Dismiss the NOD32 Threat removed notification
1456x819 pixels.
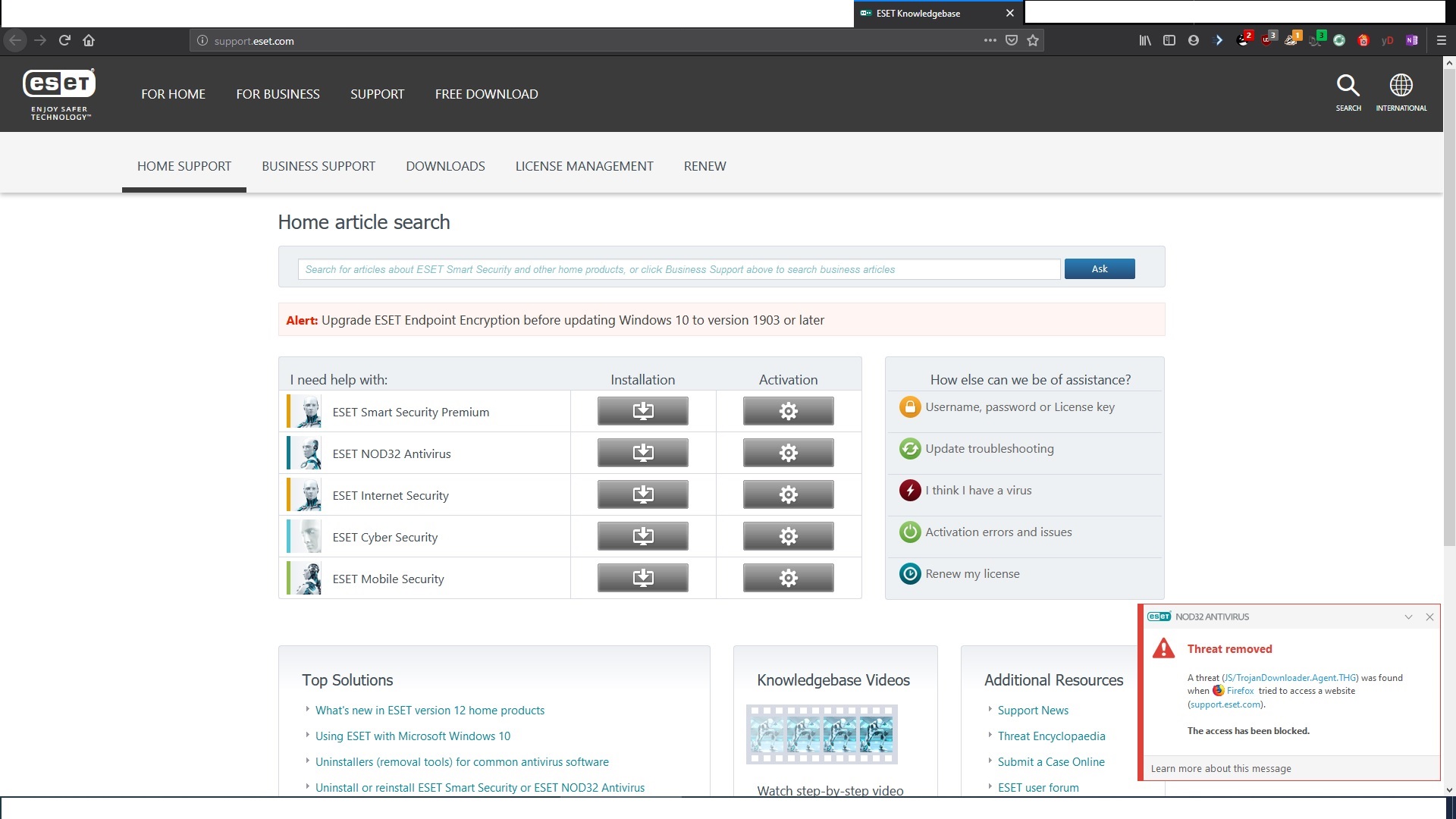point(1429,617)
